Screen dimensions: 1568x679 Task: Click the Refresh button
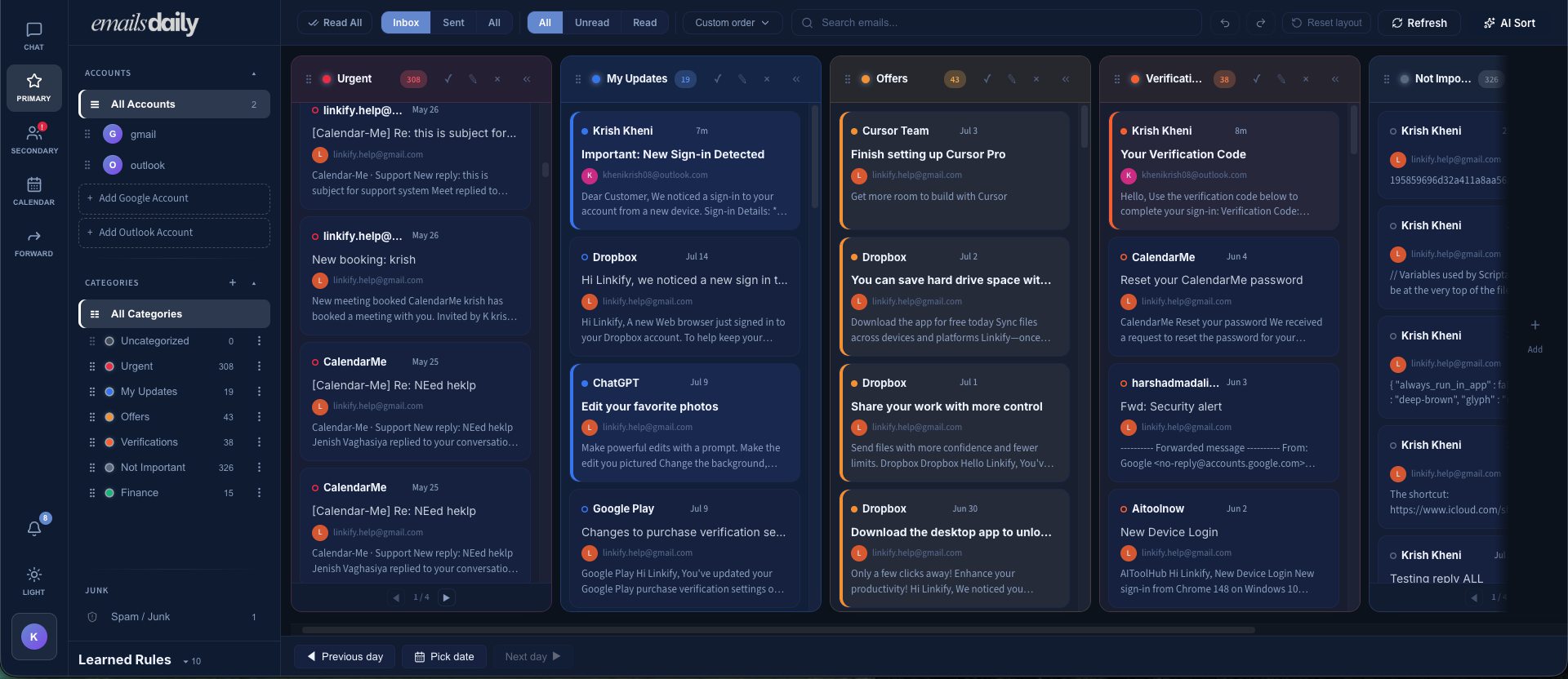click(x=1419, y=23)
